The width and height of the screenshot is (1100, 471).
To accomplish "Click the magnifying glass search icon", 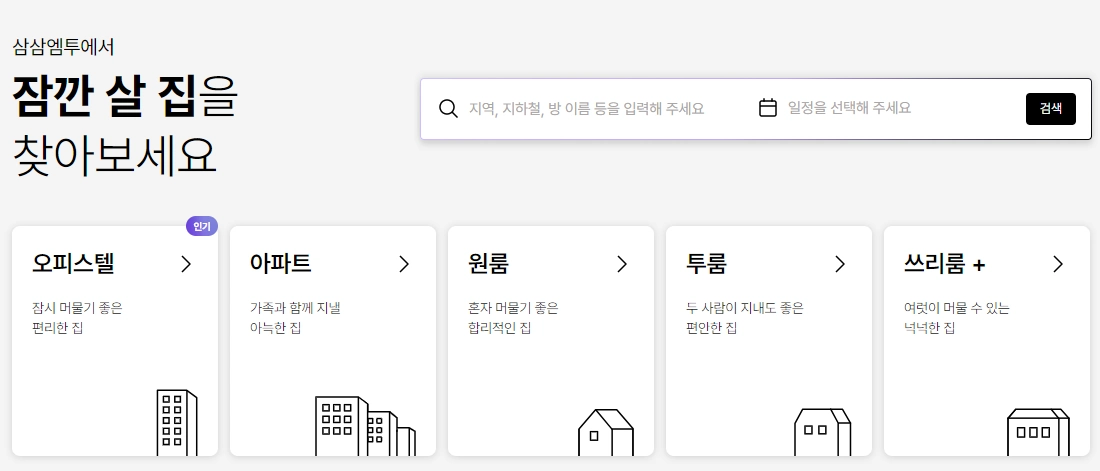I will (448, 108).
